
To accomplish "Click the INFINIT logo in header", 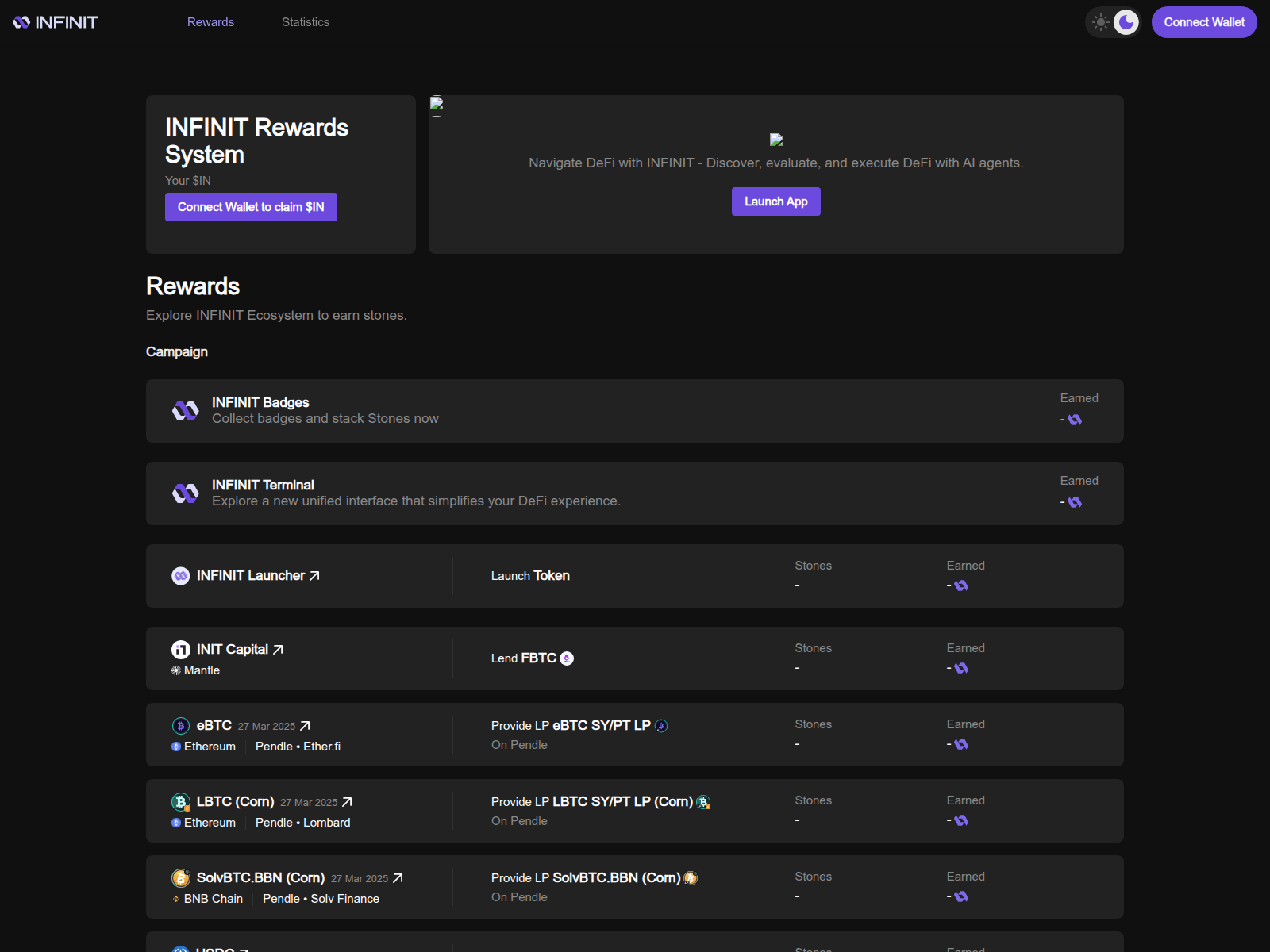I will tap(56, 22).
